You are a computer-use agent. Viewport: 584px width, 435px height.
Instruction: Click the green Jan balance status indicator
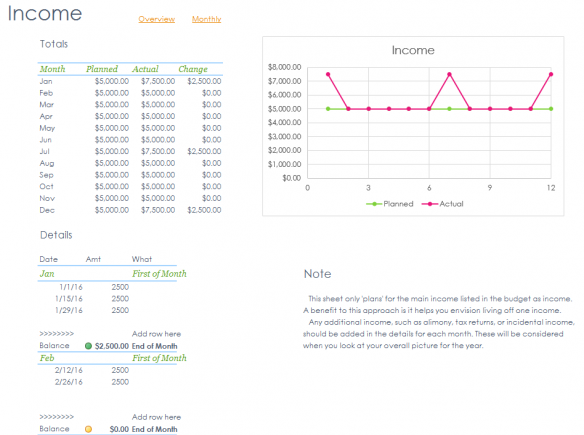[88, 346]
